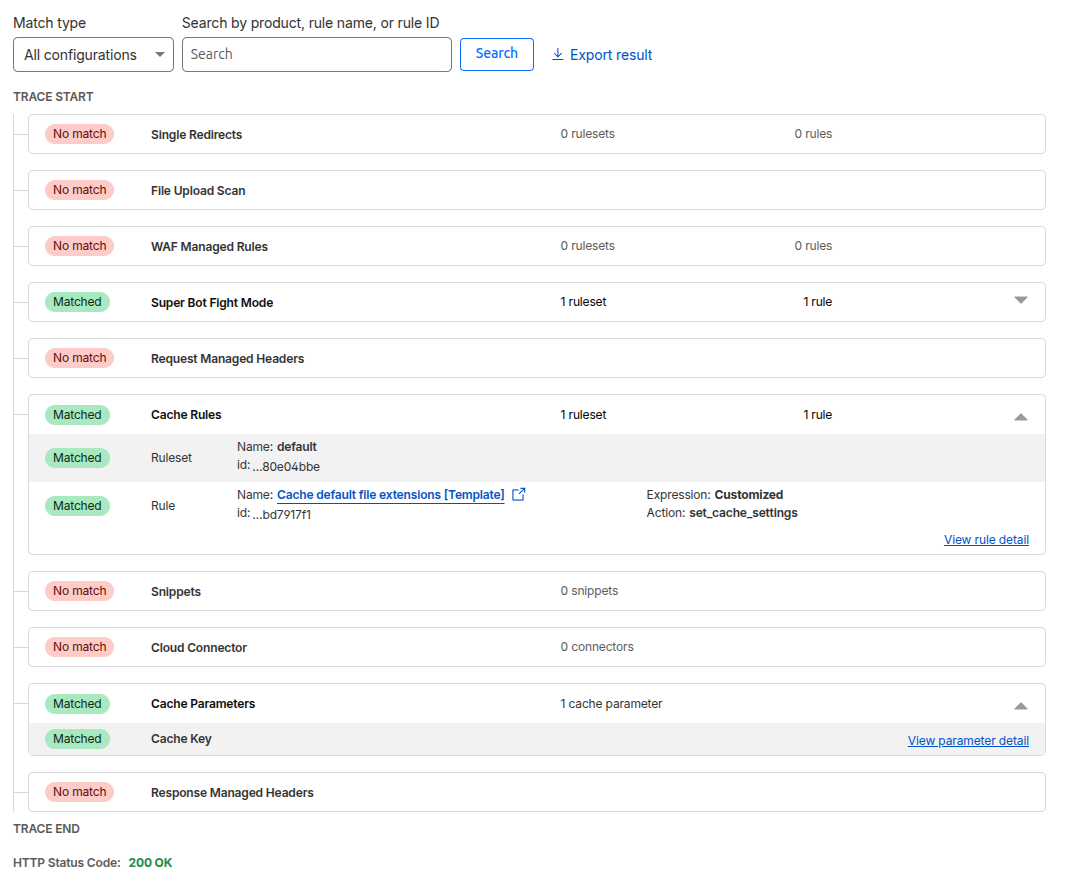Click No match badge on File Upload Scan
Viewport: 1065px width, 873px height.
[79, 190]
